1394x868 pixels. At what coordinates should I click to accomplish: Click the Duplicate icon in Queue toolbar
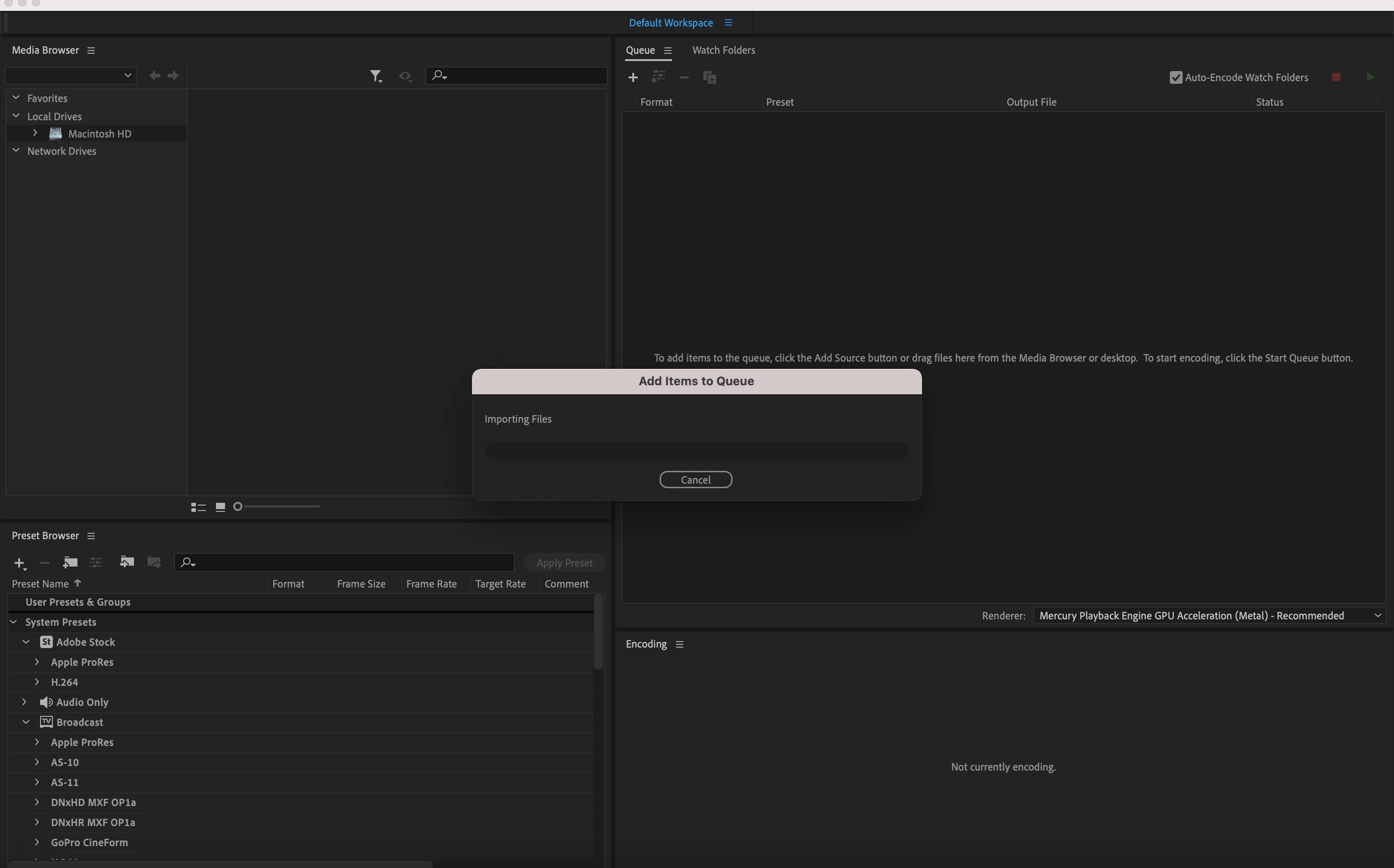(710, 77)
